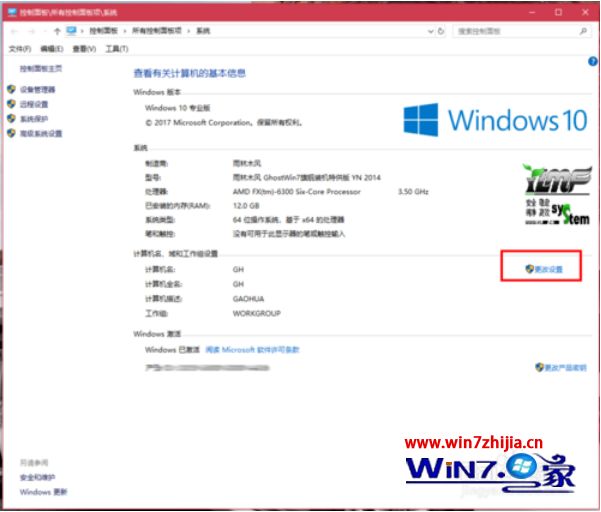The image size is (601, 512).
Task: Read 阅读 Microsoft 软件许可条款 link
Action: pos(252,350)
